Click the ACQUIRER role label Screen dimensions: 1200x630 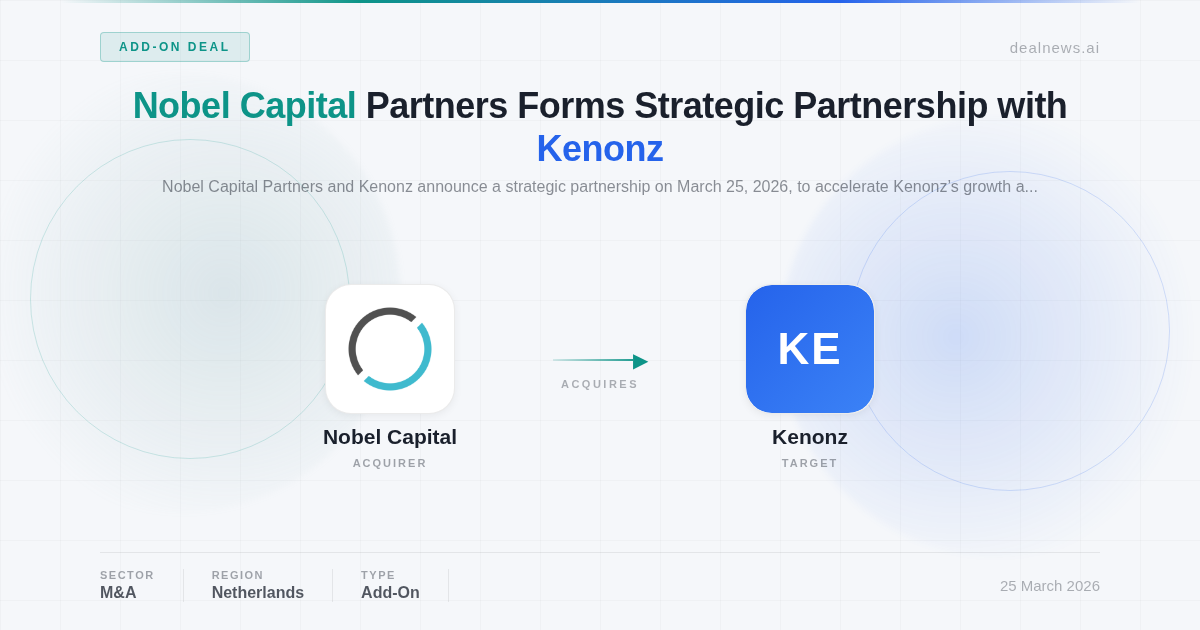390,463
